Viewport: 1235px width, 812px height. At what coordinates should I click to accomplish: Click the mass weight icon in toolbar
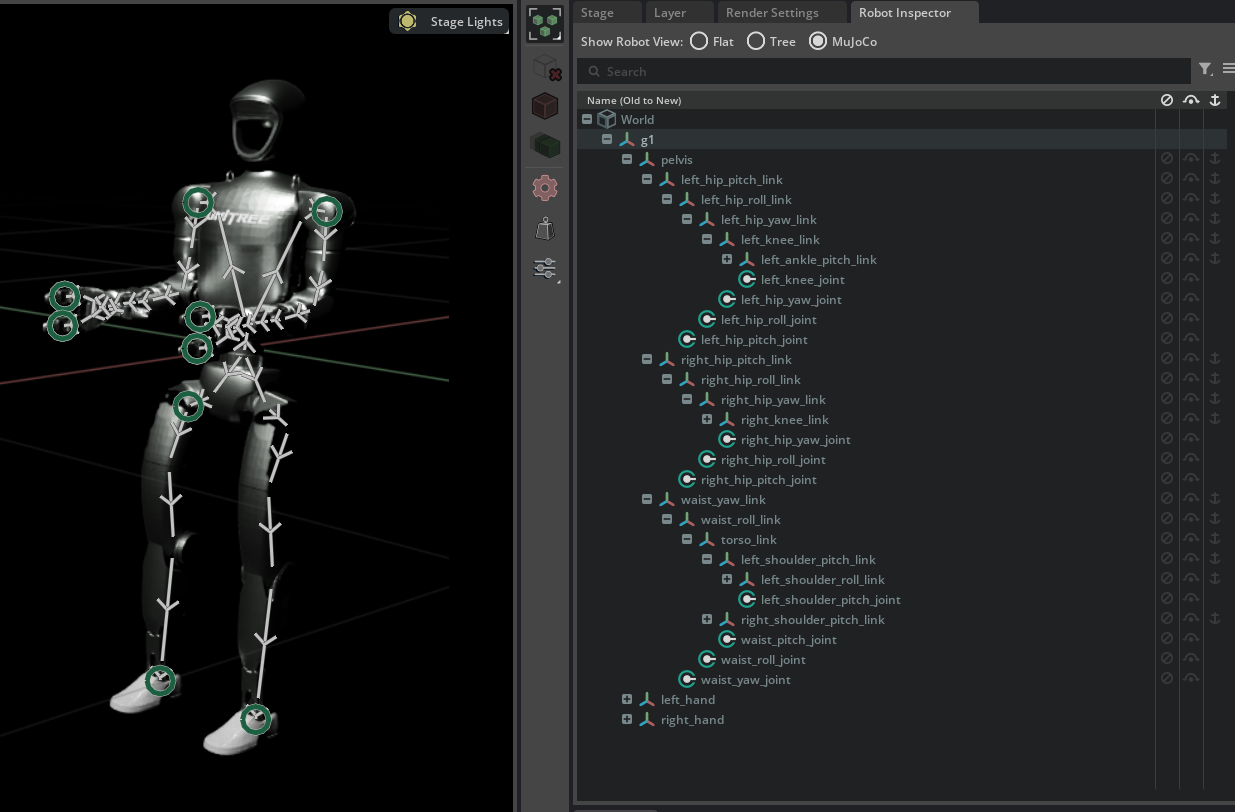(x=545, y=229)
